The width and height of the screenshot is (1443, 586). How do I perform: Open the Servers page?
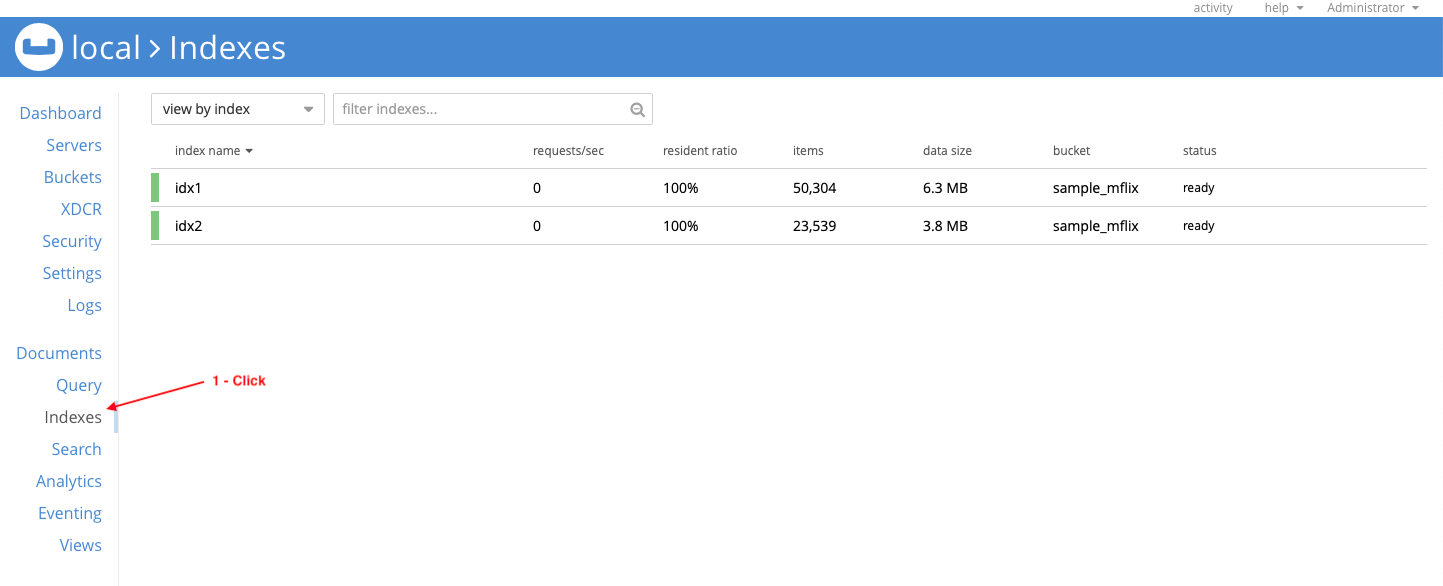pyautogui.click(x=74, y=145)
